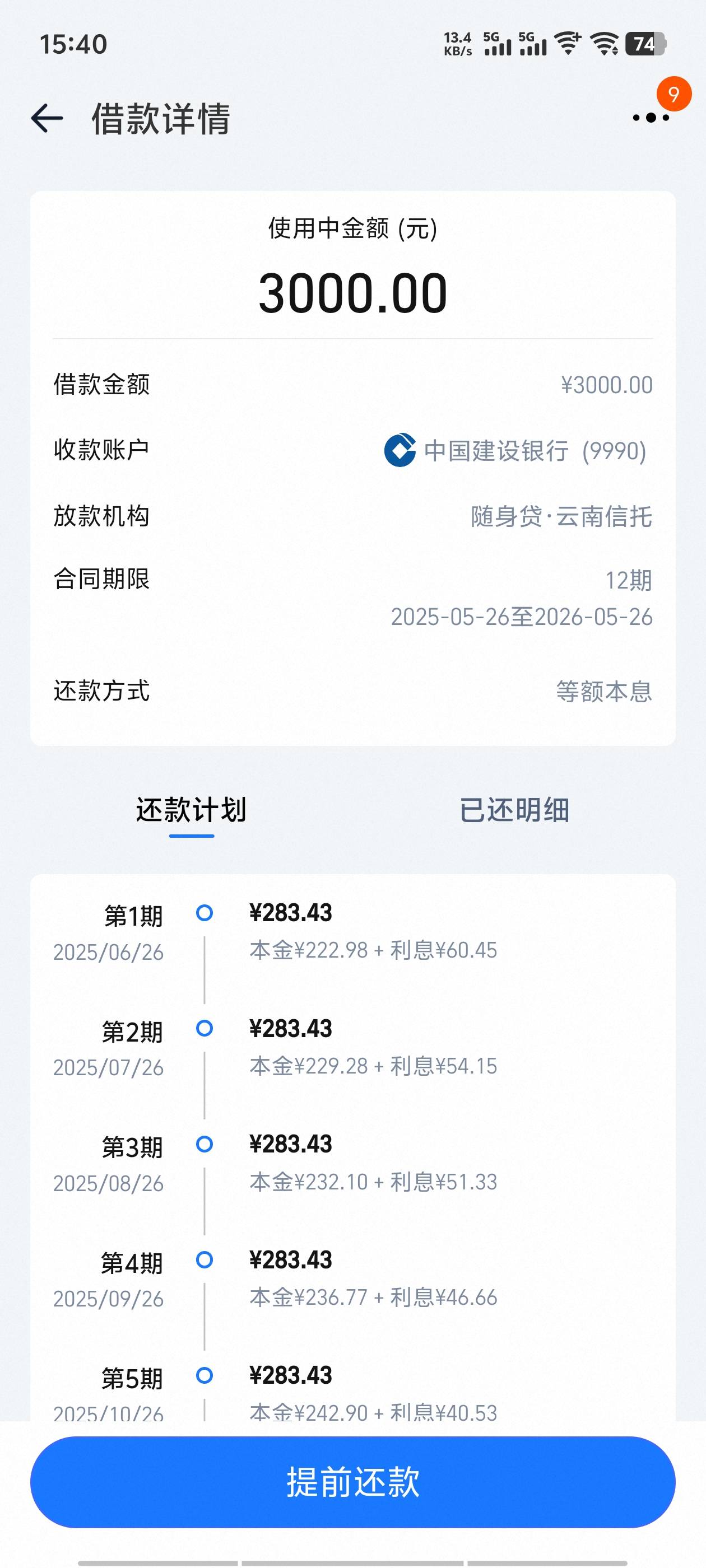
Task: Tap the orange notification badge showing 9
Action: (674, 94)
